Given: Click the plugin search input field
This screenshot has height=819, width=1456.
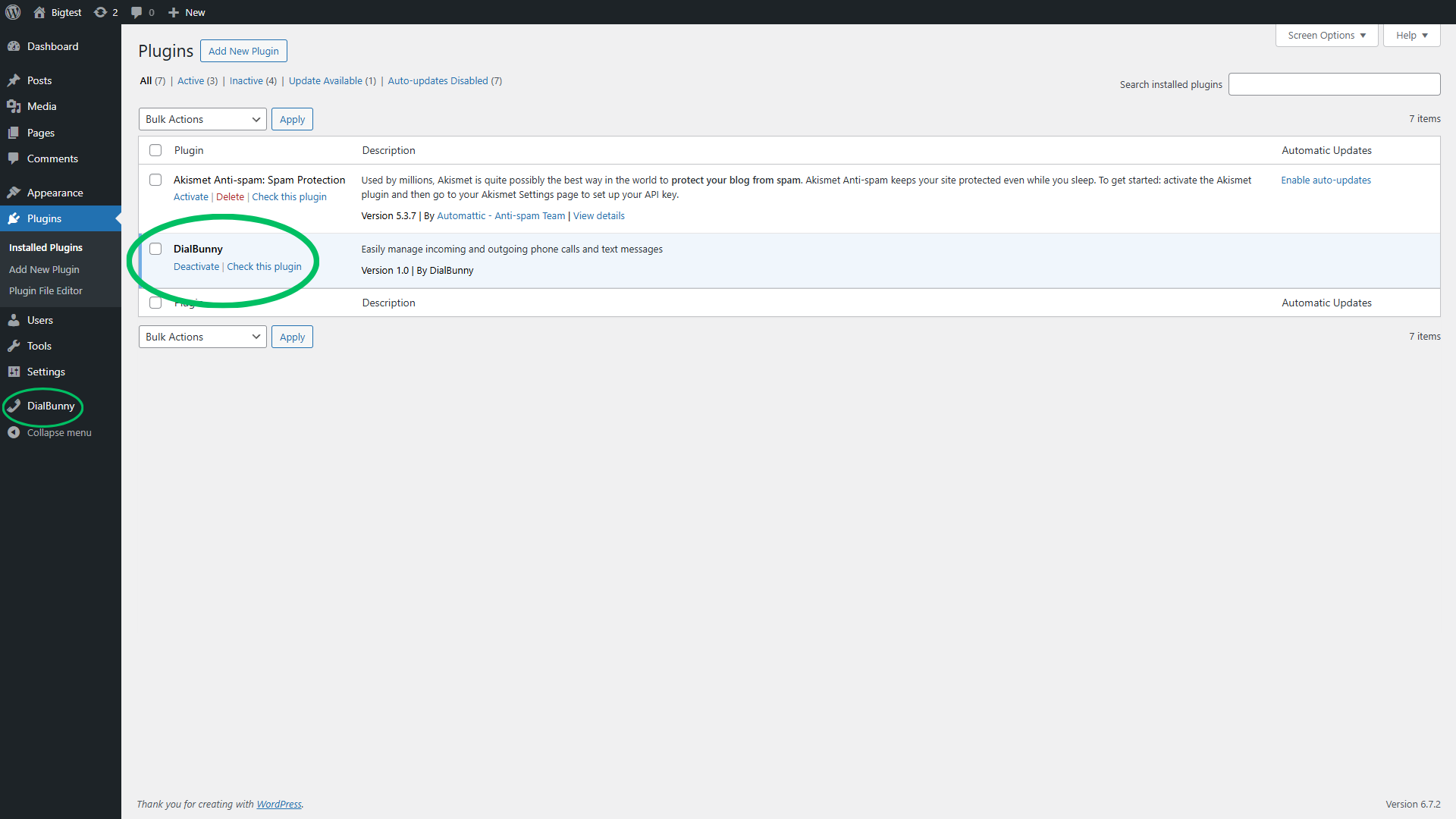Looking at the screenshot, I should [x=1334, y=83].
